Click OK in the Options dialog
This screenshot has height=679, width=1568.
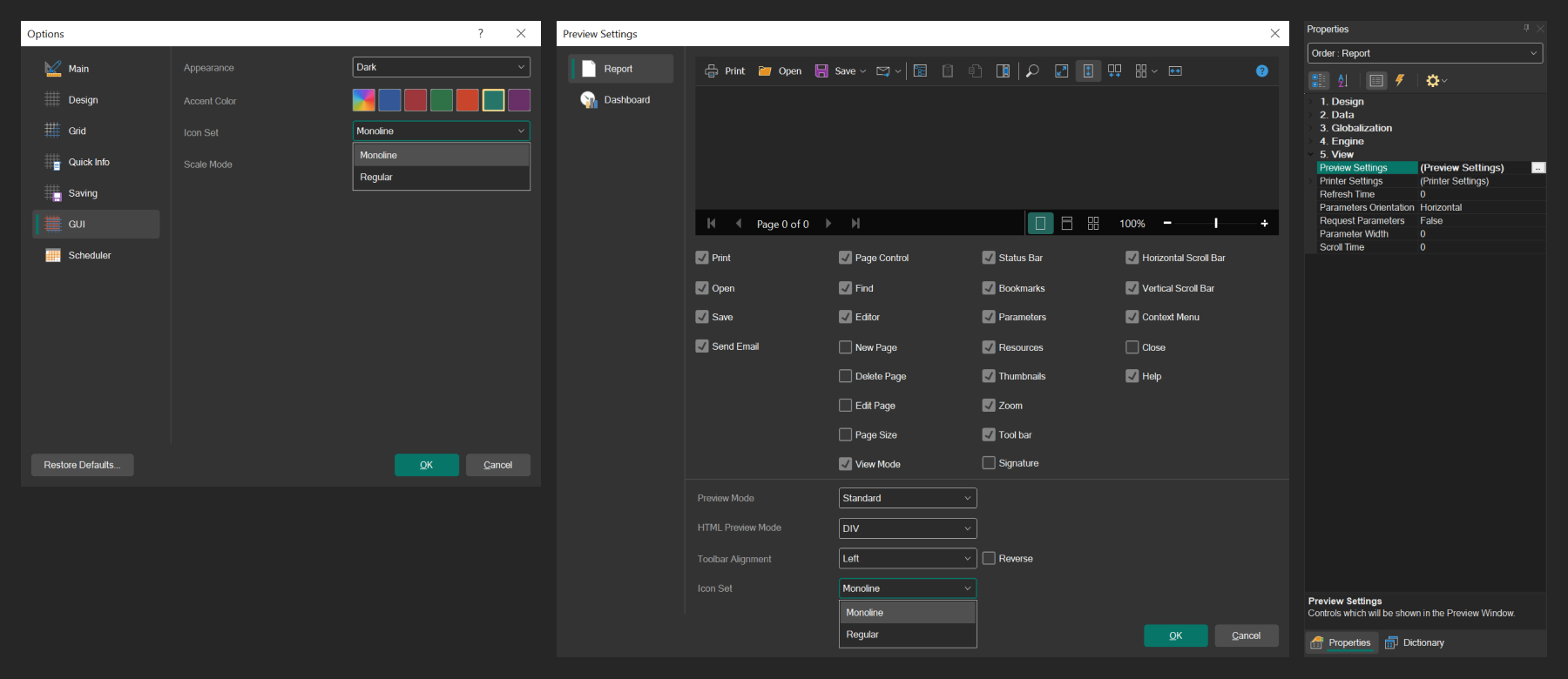pos(427,465)
